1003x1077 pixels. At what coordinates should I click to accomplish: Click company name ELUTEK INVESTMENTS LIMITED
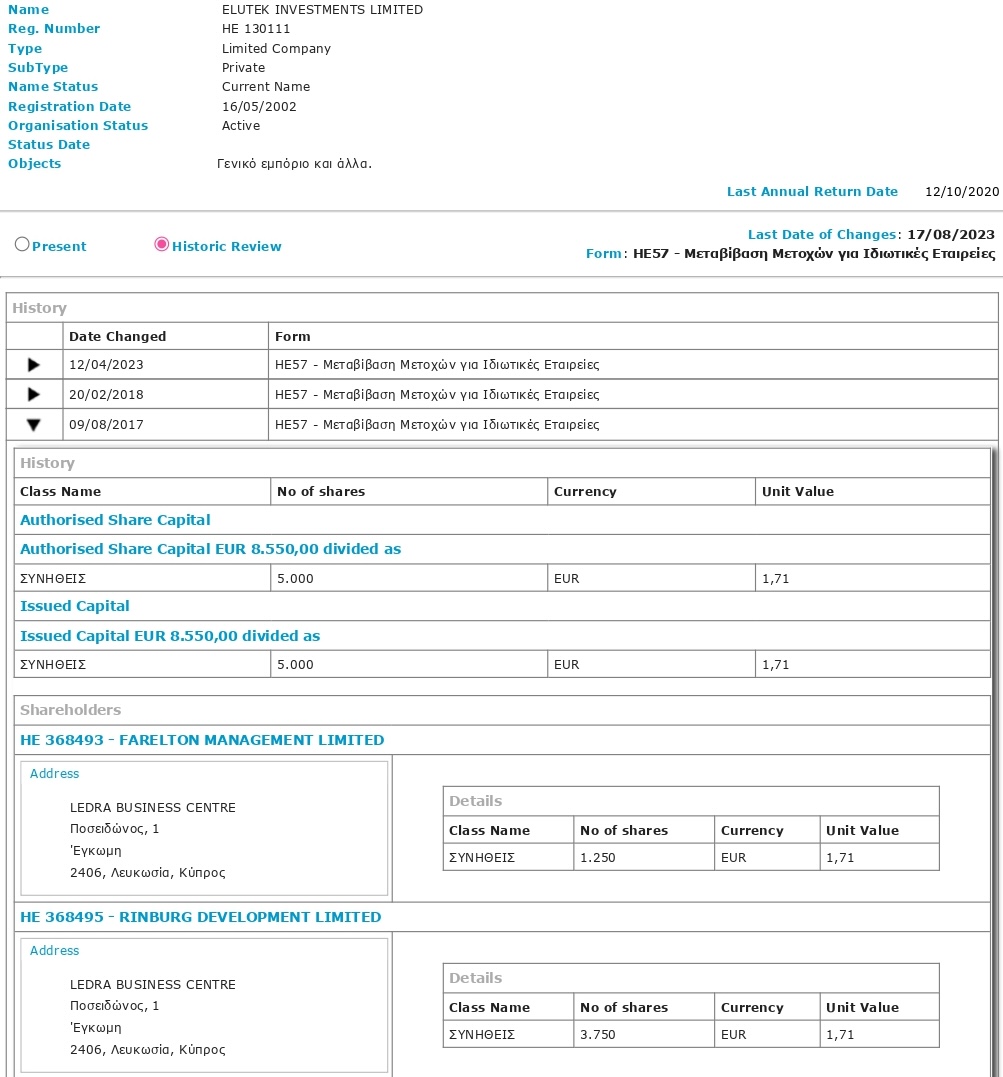(x=322, y=10)
